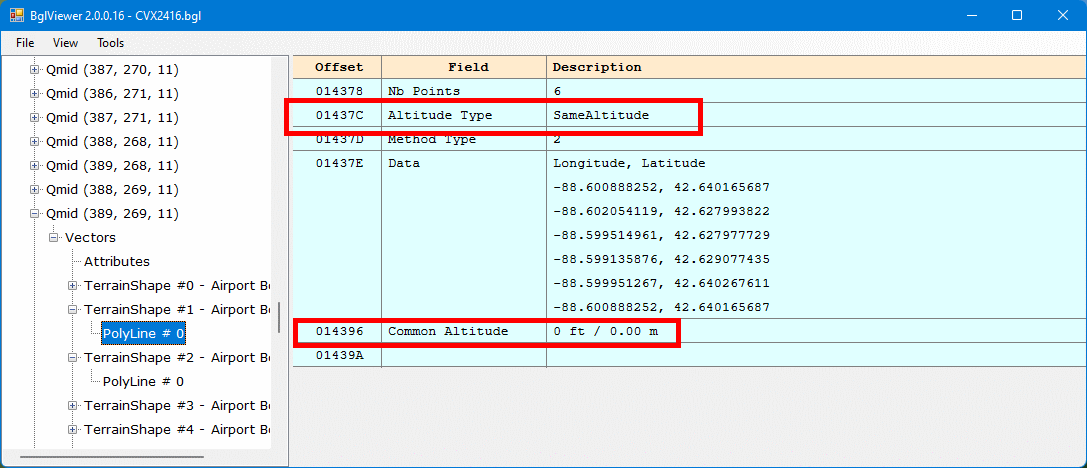Click the Field column header

pyautogui.click(x=464, y=67)
